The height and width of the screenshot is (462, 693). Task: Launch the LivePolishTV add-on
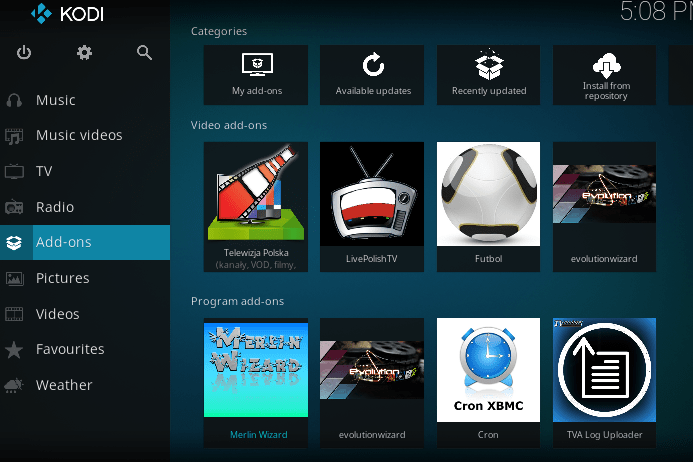[372, 206]
